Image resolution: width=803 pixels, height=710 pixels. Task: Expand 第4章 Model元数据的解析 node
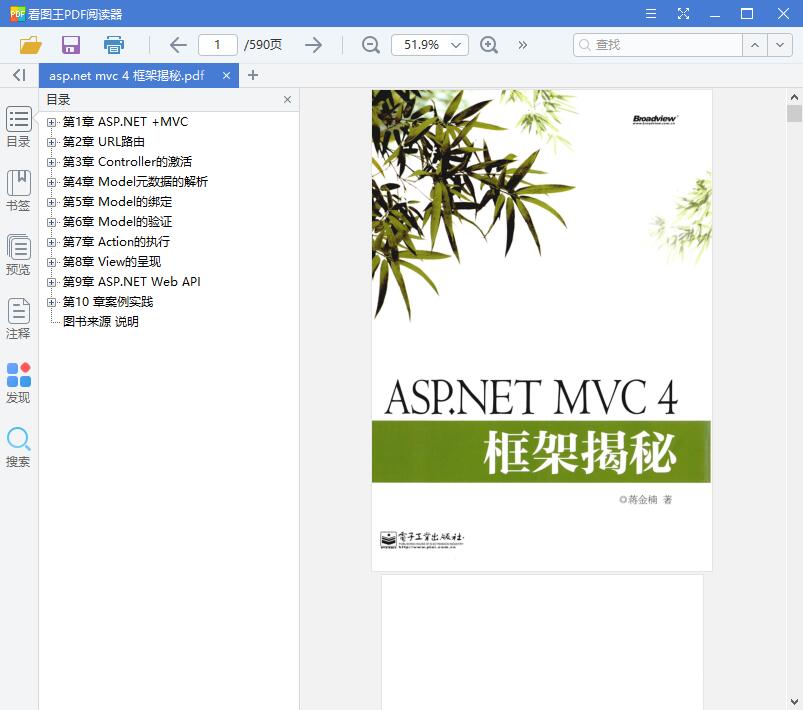pos(51,182)
